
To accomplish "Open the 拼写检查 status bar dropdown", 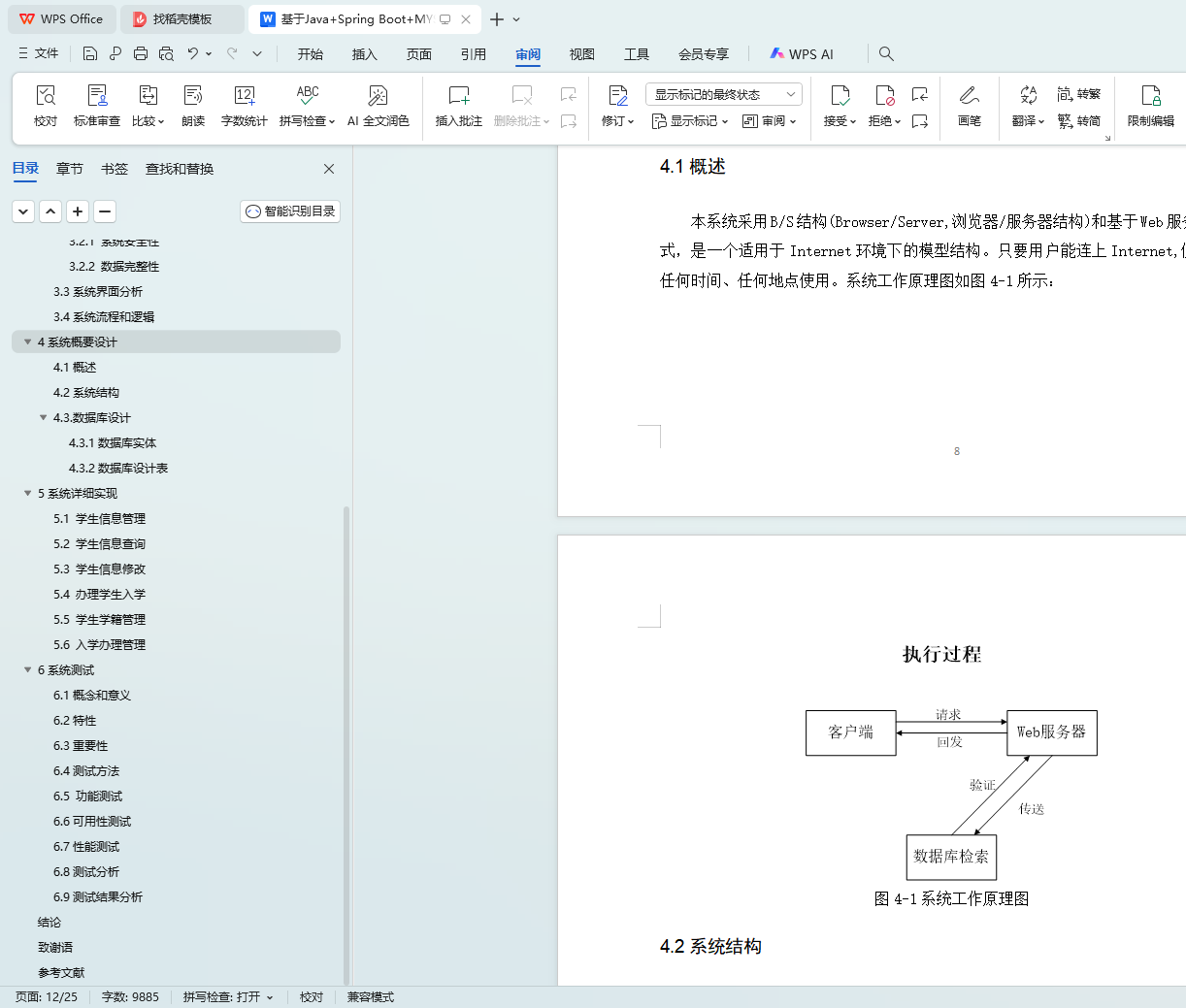I will tap(270, 997).
